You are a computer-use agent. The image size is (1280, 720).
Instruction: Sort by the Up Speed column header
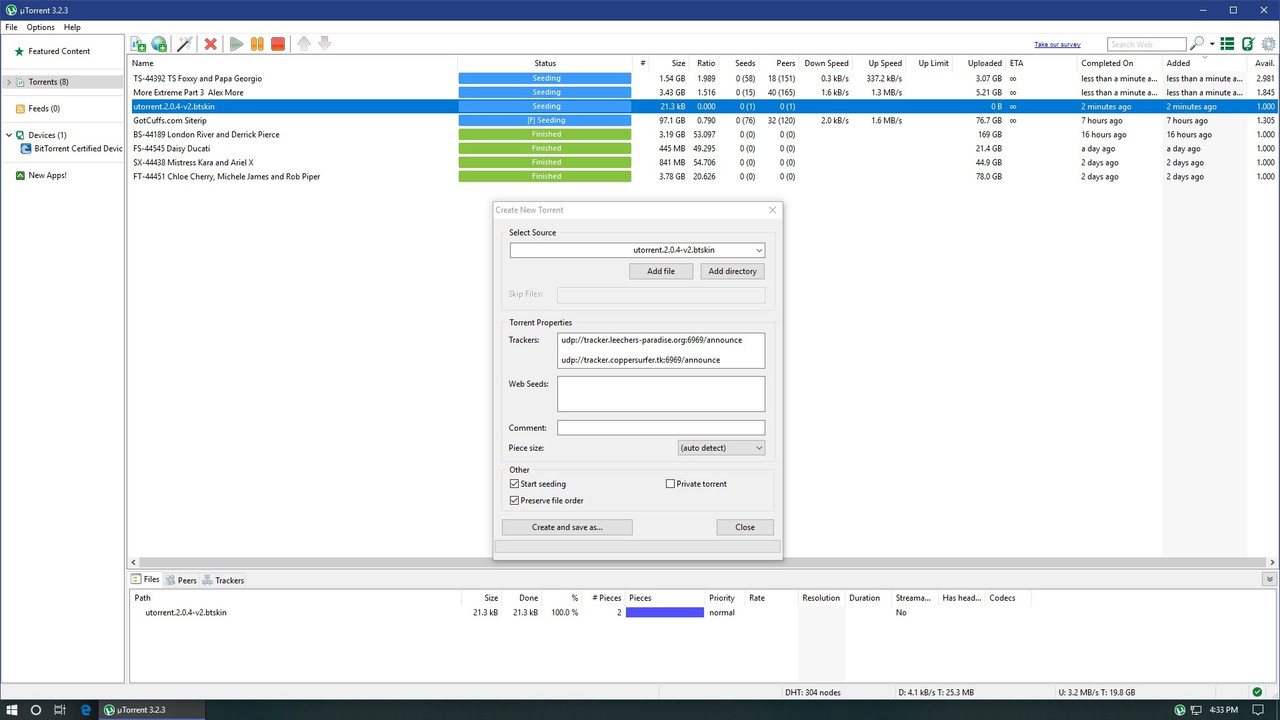pos(880,63)
